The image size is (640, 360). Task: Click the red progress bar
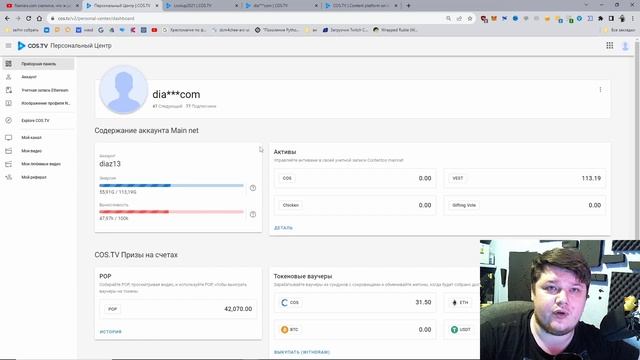coord(171,212)
